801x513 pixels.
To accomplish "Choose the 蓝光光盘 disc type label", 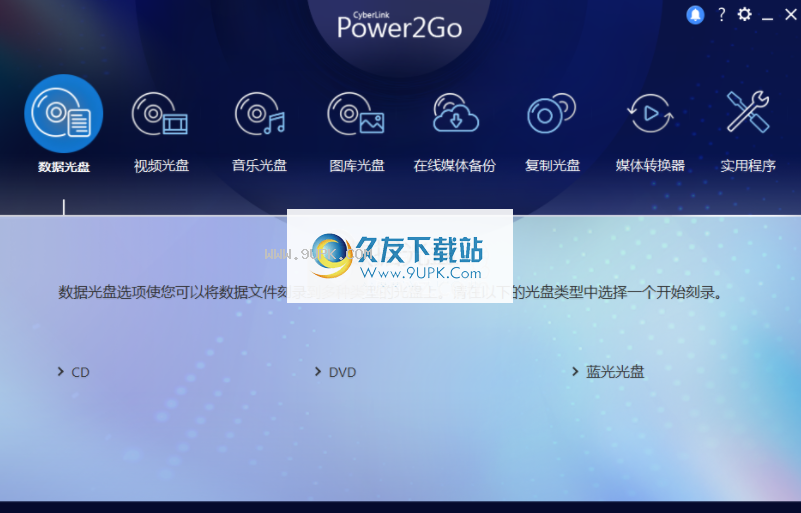I will tap(615, 371).
